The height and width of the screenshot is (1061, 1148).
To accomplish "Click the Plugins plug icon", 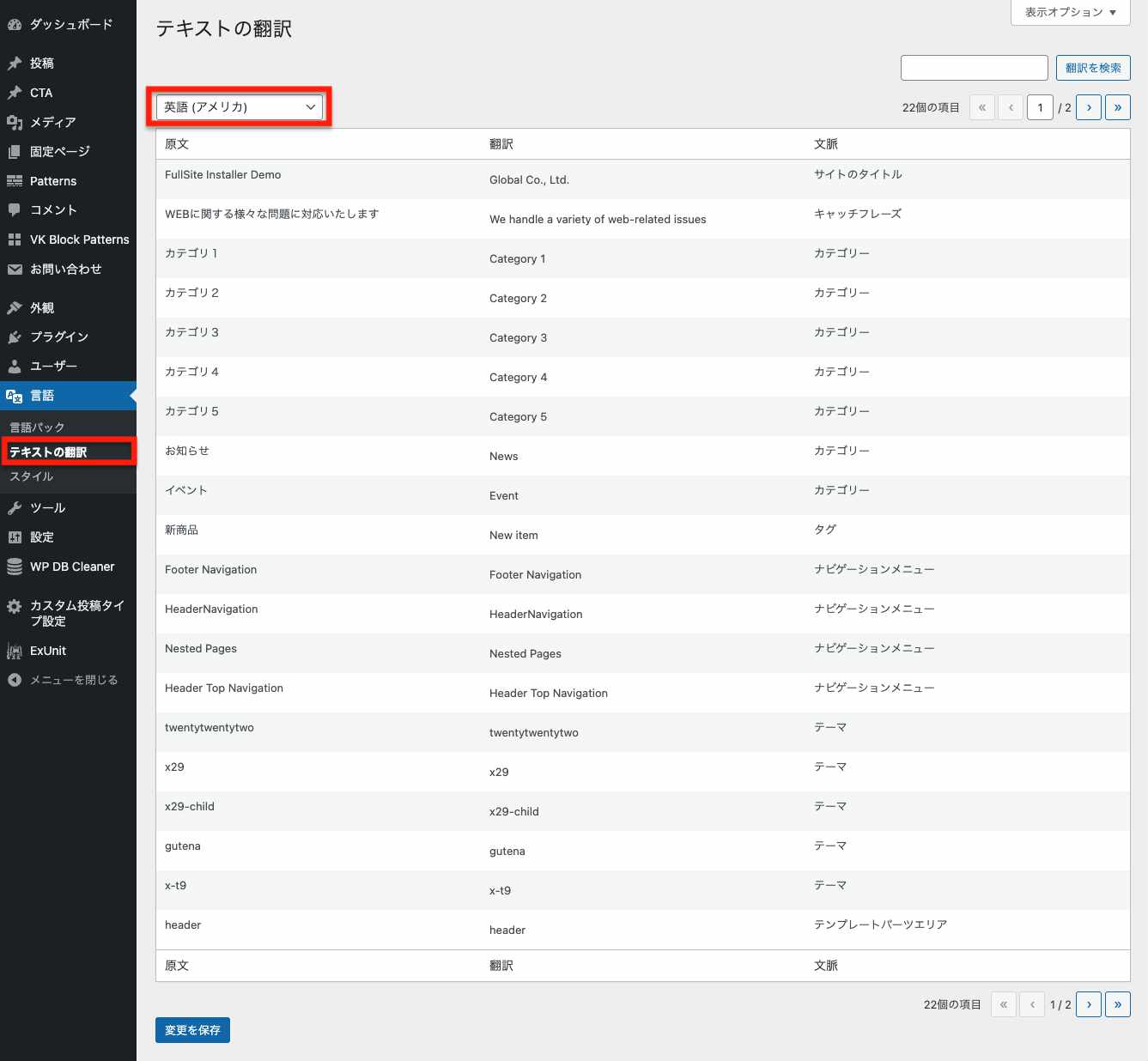I will 15,337.
